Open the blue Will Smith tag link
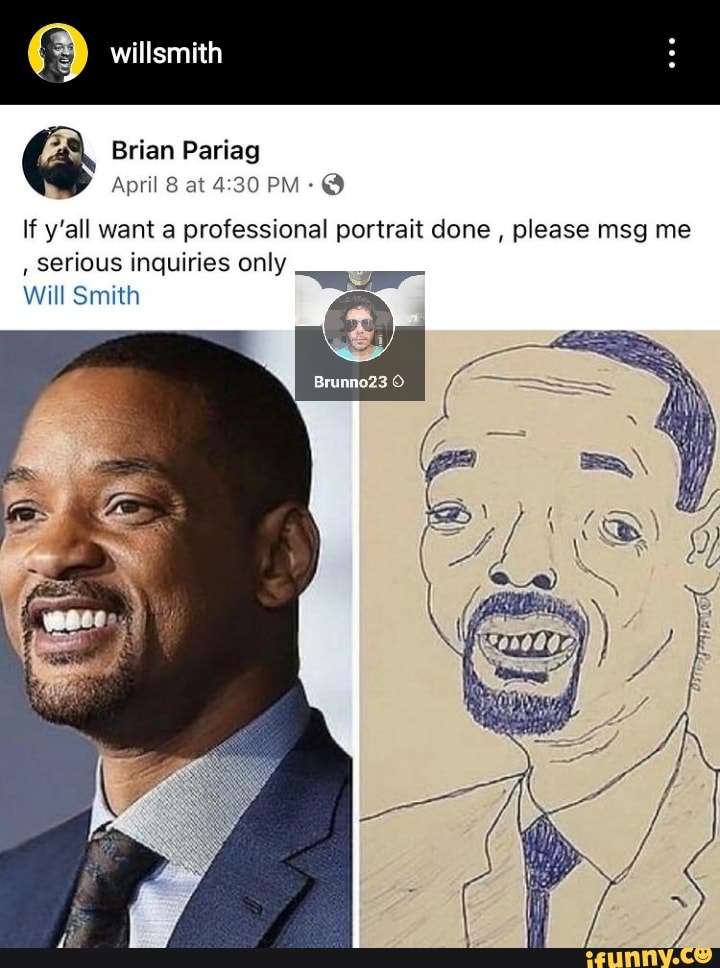Screen dimensions: 720x968 pos(80,296)
